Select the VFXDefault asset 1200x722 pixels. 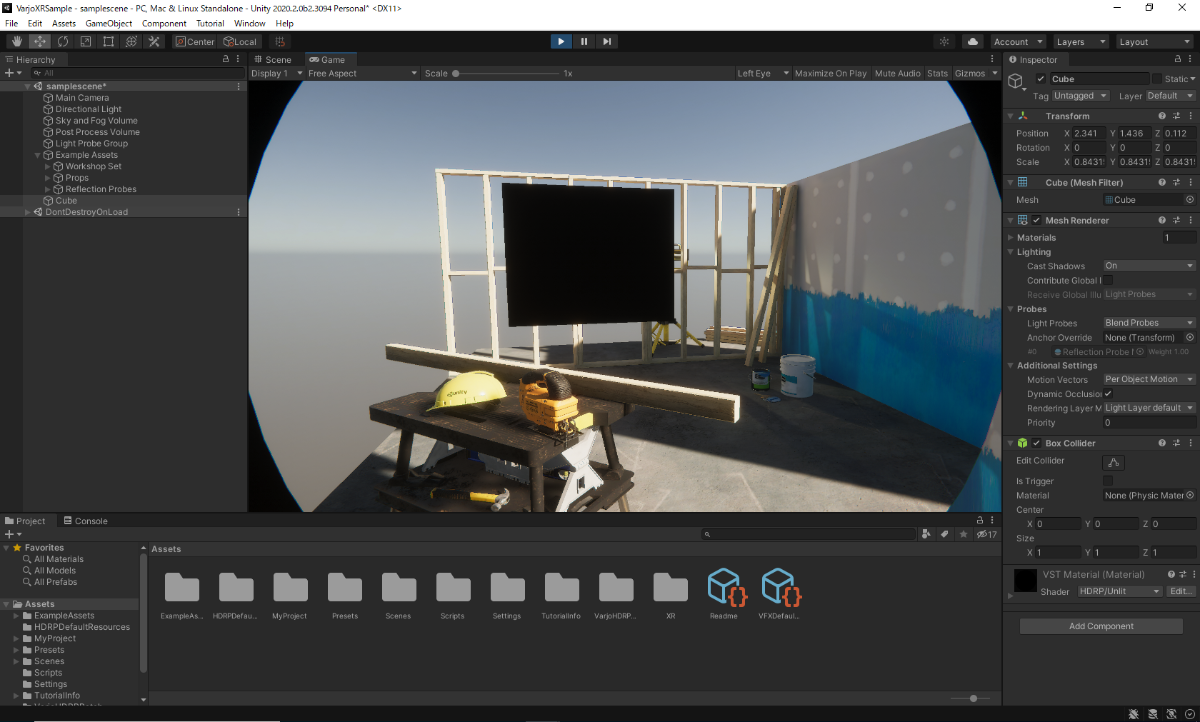tap(778, 594)
